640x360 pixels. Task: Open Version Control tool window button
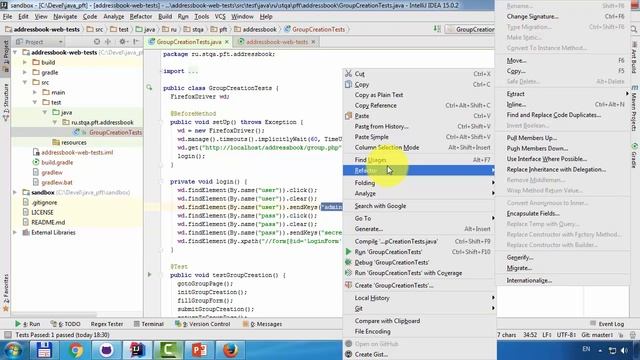coord(203,324)
